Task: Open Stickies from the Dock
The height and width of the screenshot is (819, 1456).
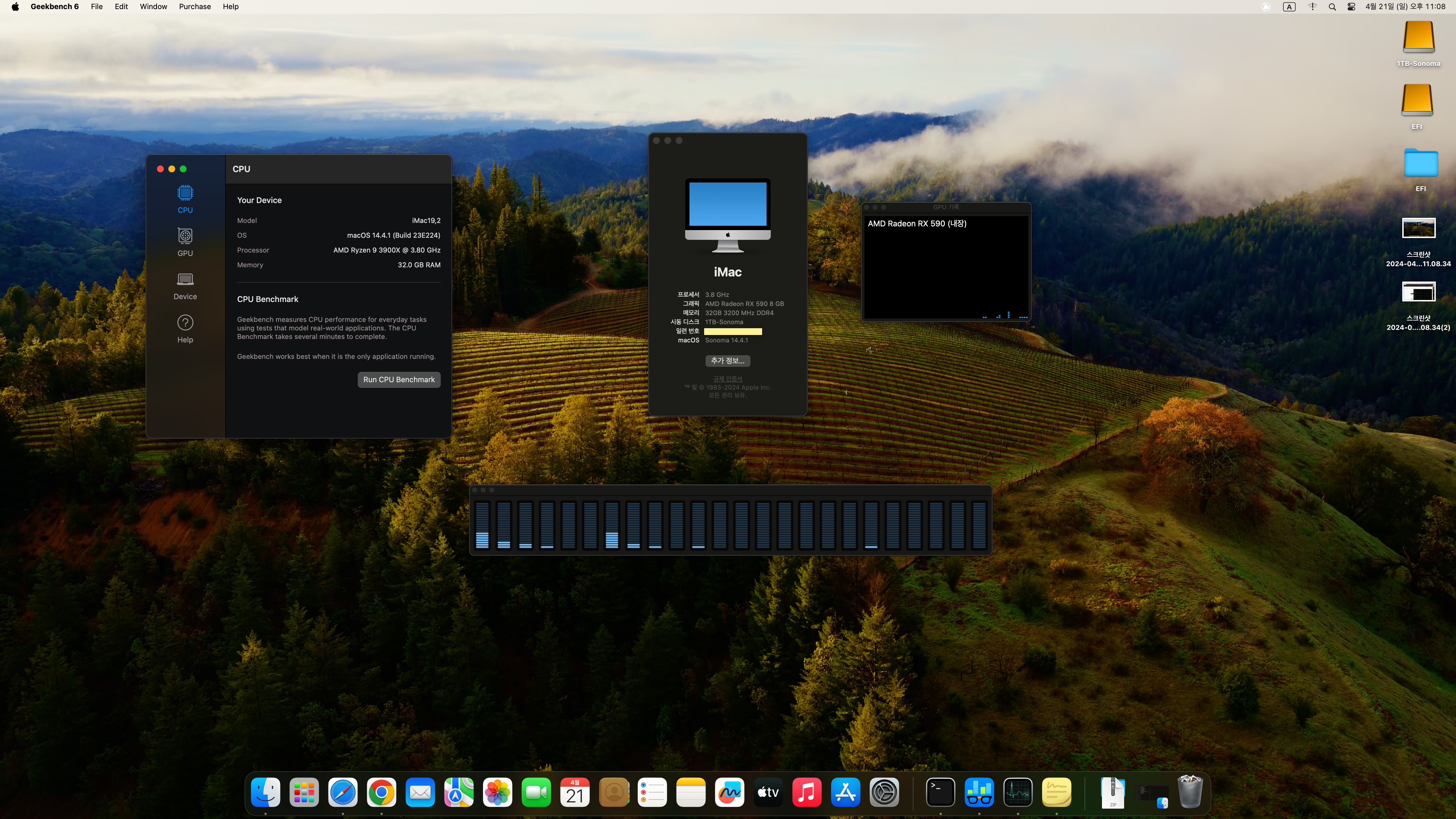Action: click(x=1056, y=792)
